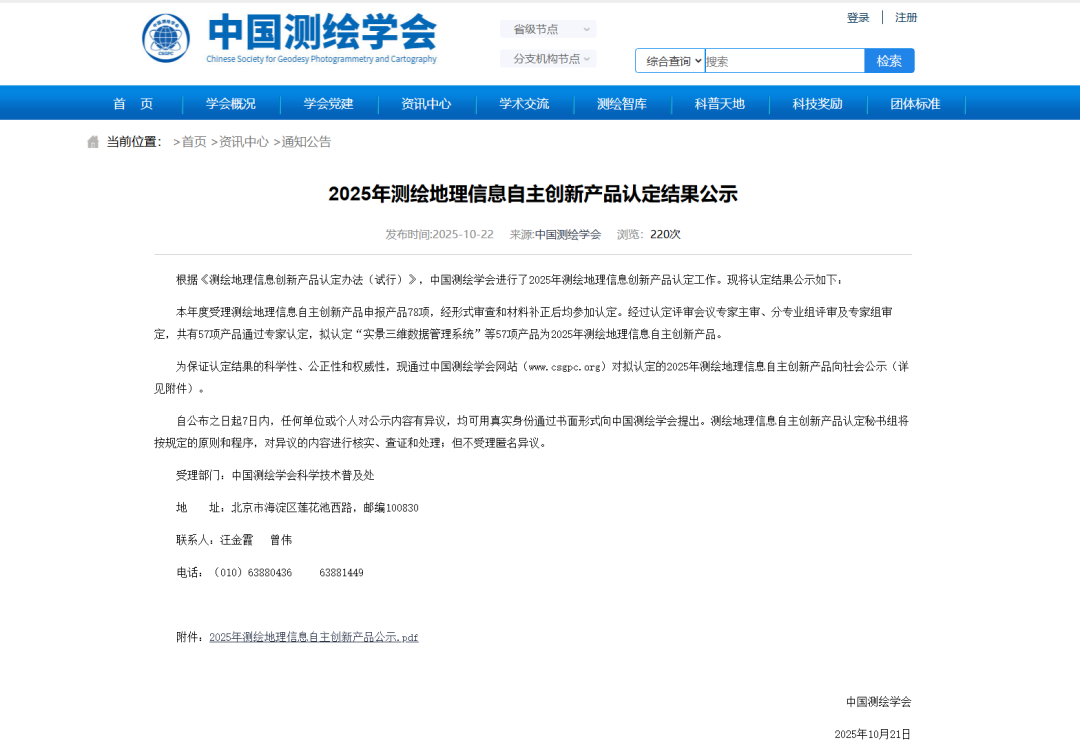Download the 2025年测绘地理信息自主创新产品公示.pdf attachment
1080x747 pixels.
pyautogui.click(x=313, y=638)
